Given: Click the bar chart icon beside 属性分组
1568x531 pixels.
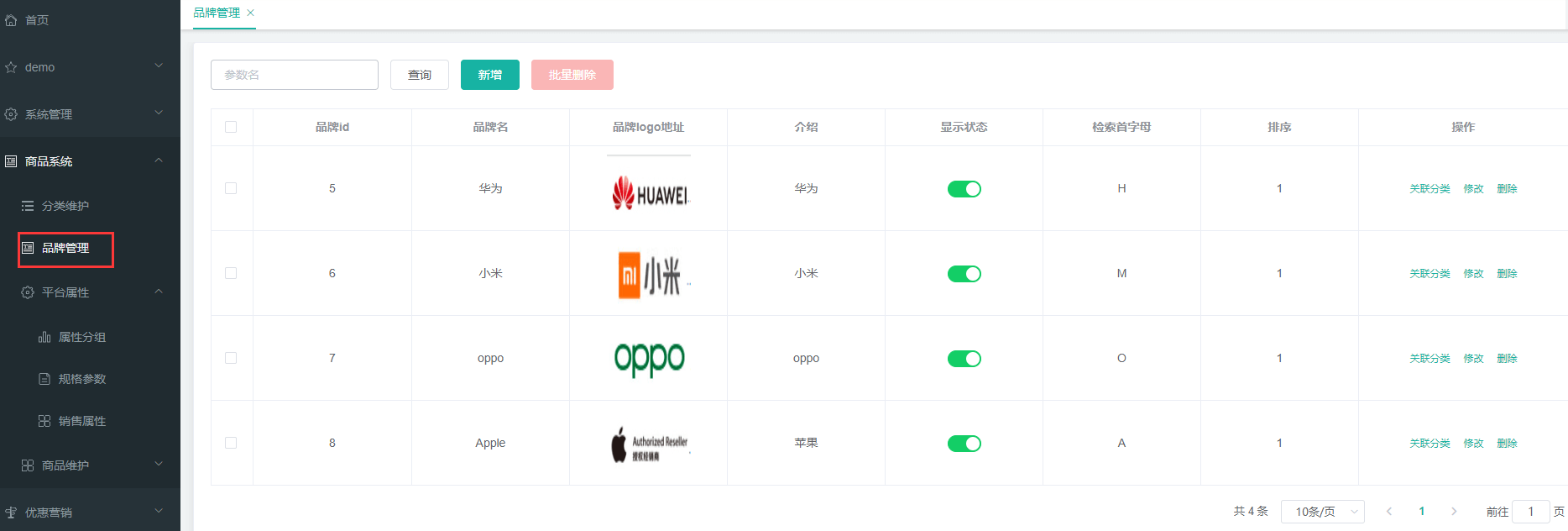Looking at the screenshot, I should pos(44,337).
